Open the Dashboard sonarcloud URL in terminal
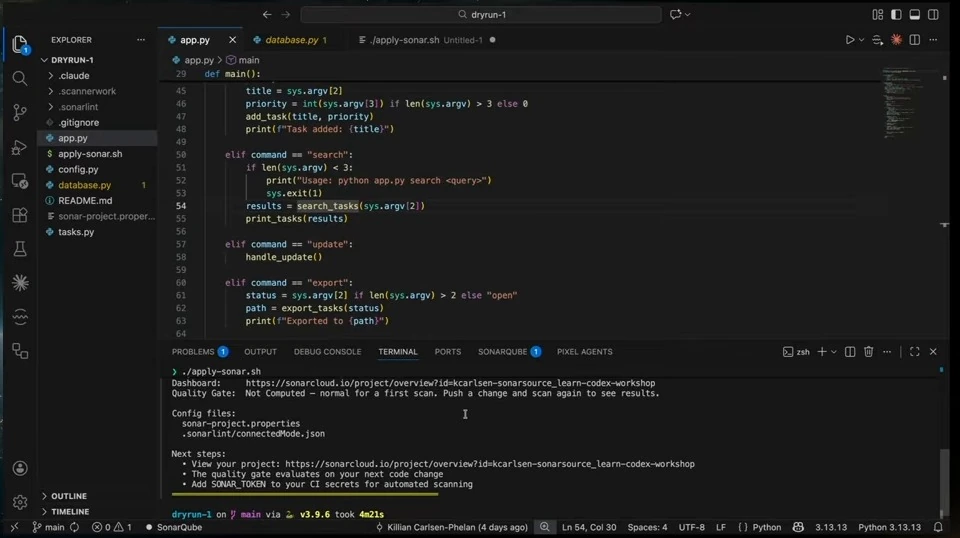Viewport: 960px width, 538px height. pos(450,383)
